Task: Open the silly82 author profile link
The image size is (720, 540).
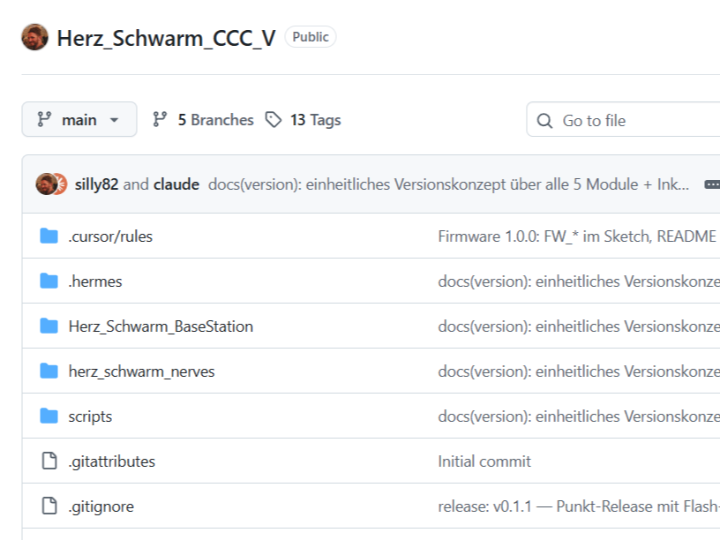Action: pyautogui.click(x=96, y=185)
